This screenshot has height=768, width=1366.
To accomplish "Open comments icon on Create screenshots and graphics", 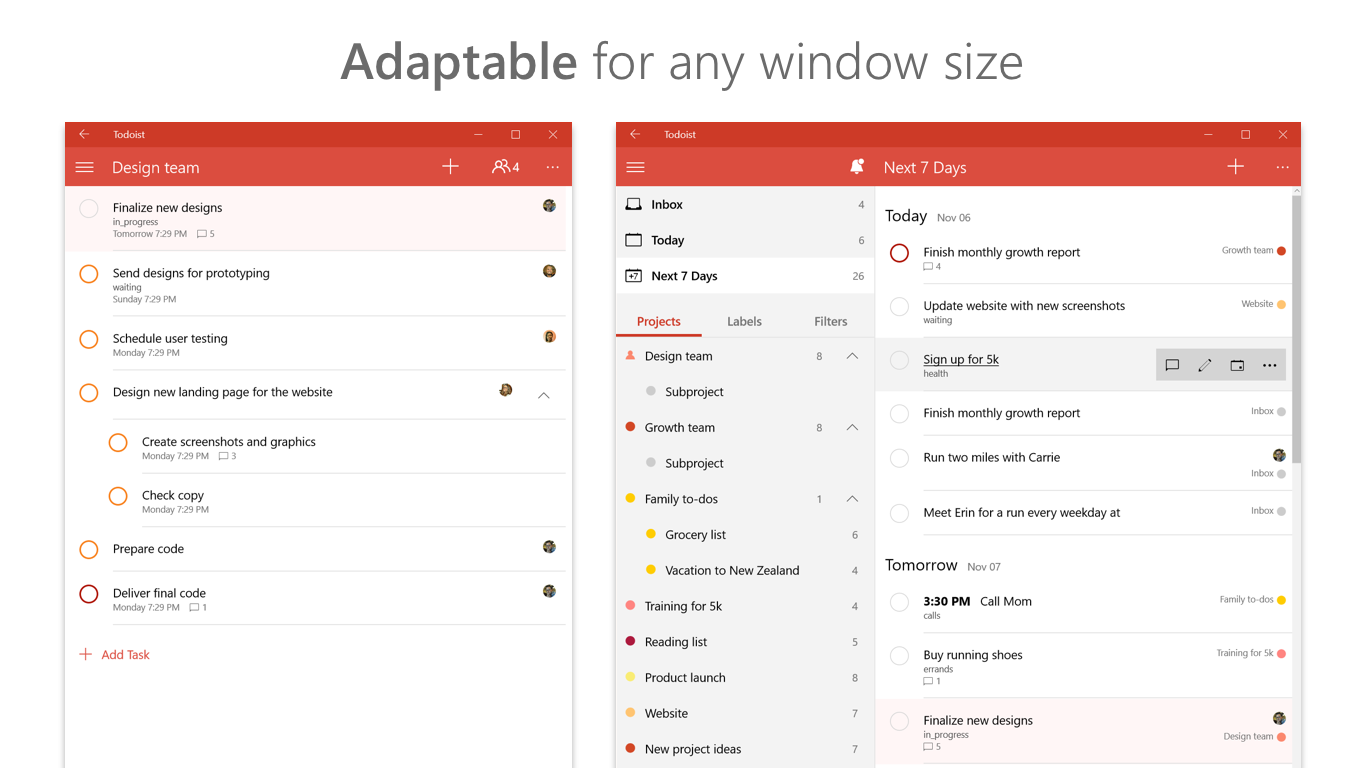I will coord(224,456).
